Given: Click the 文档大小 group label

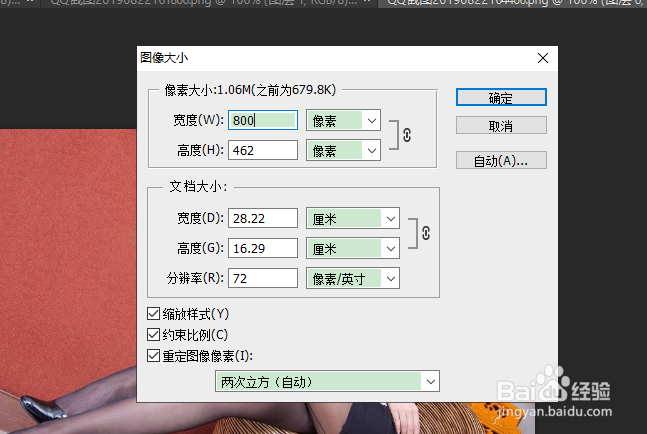Looking at the screenshot, I should [198, 186].
